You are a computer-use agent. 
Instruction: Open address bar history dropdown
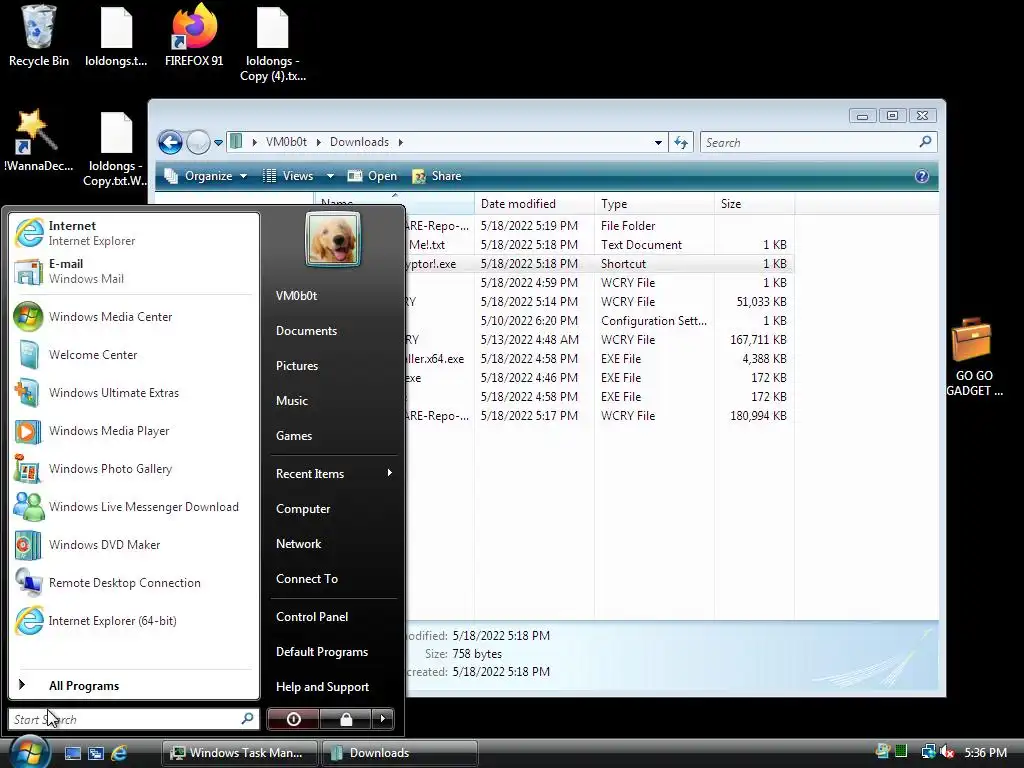click(658, 142)
